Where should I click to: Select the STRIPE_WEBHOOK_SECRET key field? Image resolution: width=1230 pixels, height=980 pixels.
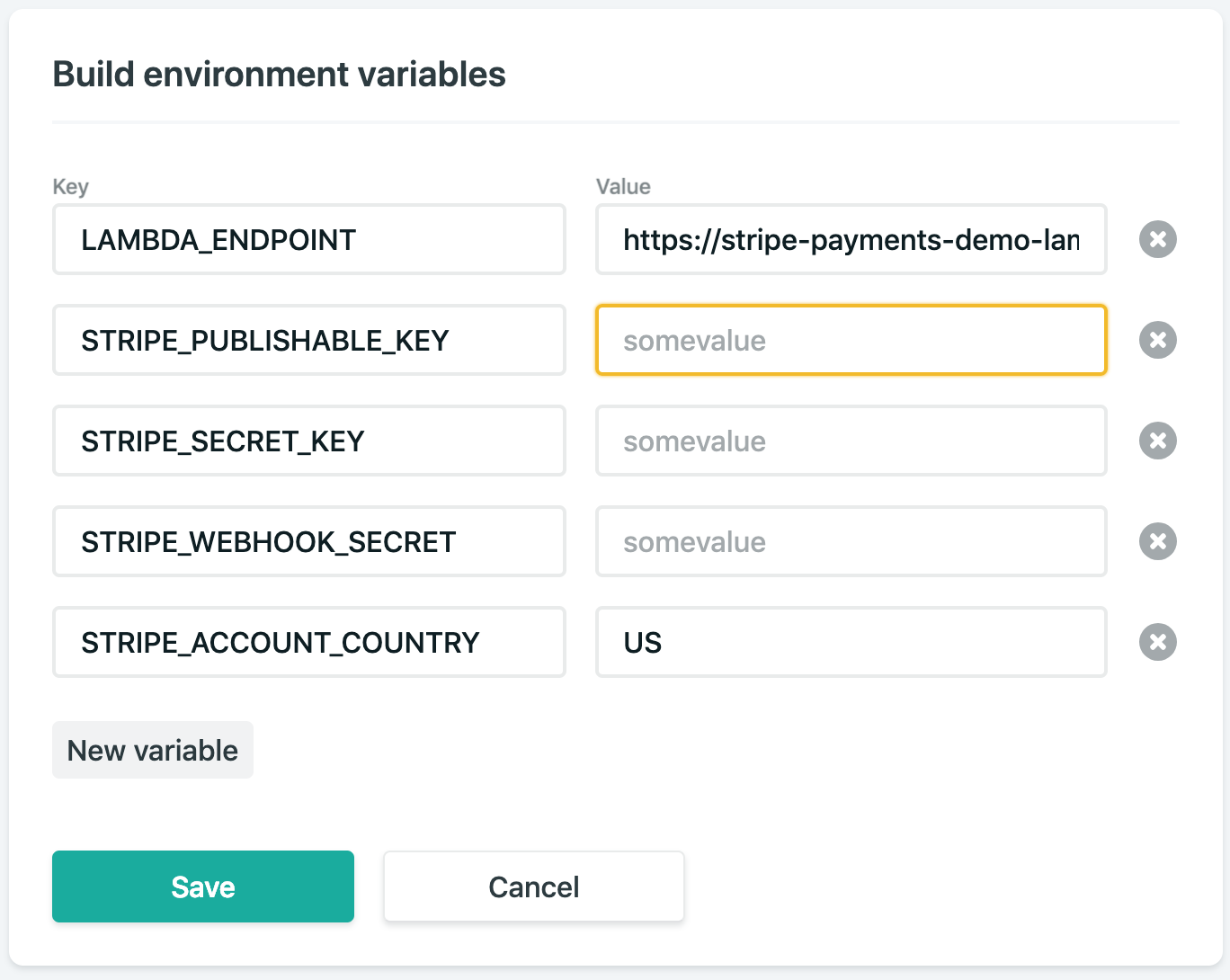point(309,541)
